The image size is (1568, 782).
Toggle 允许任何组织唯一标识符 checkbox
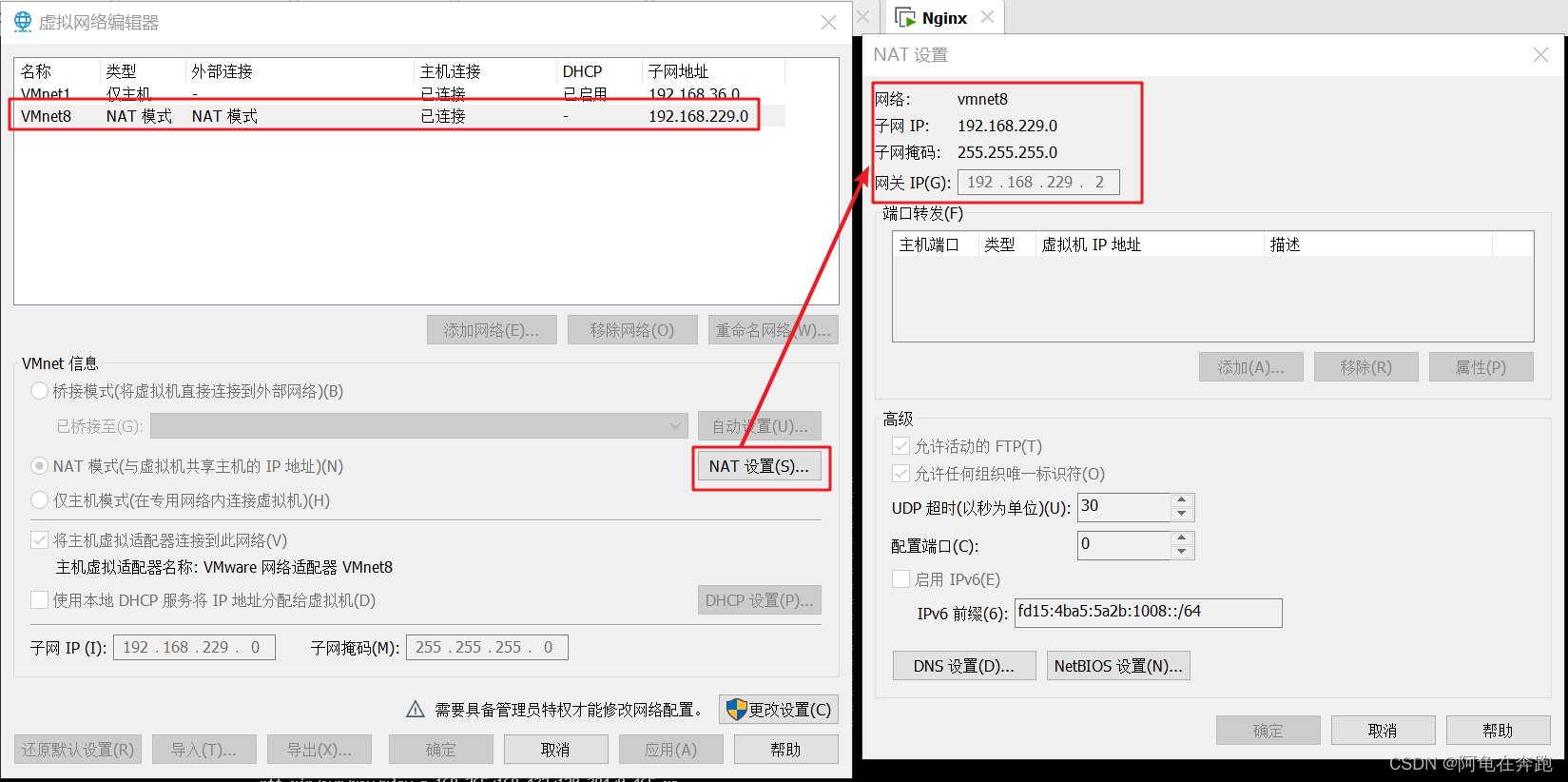click(x=901, y=474)
